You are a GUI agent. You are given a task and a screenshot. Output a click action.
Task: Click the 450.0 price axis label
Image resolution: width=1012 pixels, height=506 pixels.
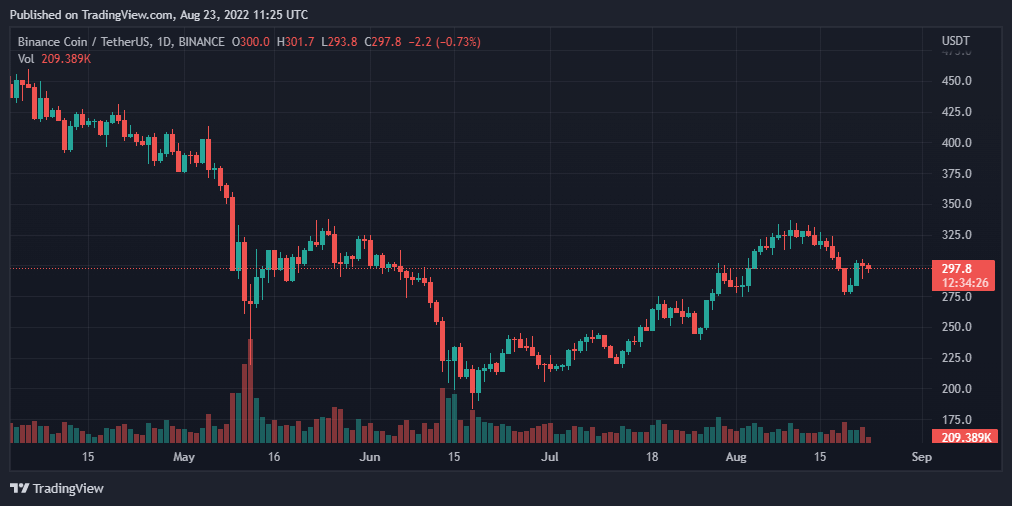[956, 81]
